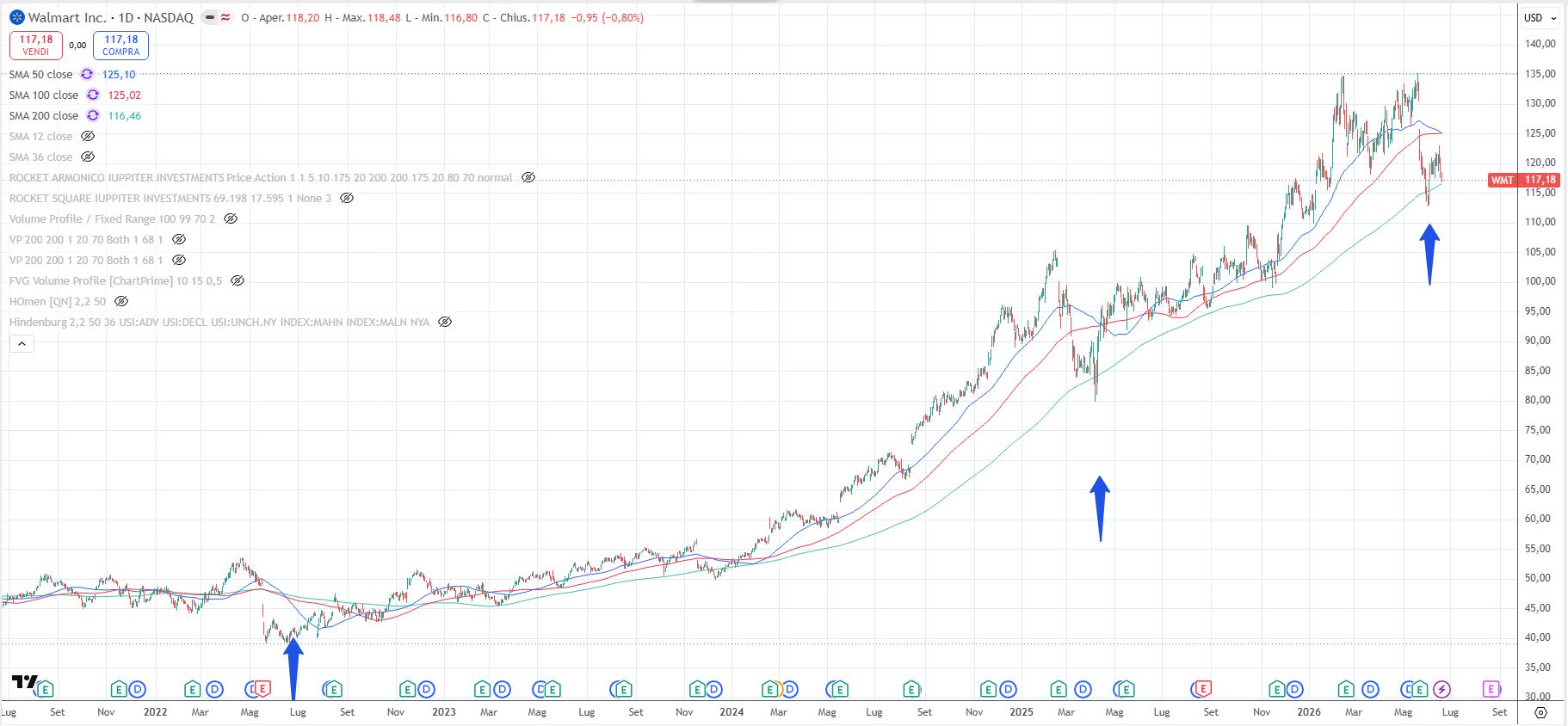The height and width of the screenshot is (726, 1568).
Task: Toggle visibility of HOmen [QN] indicator
Action: pyautogui.click(x=121, y=301)
